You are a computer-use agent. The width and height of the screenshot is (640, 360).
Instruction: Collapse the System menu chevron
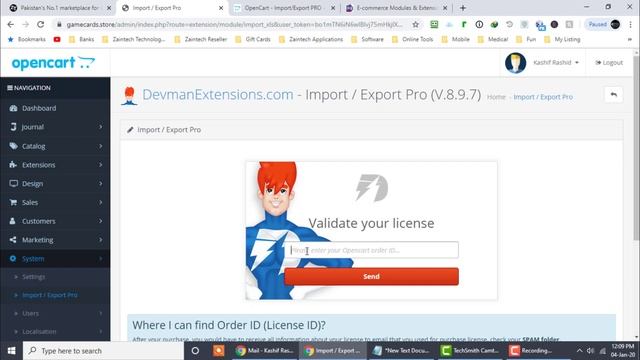pos(100,259)
